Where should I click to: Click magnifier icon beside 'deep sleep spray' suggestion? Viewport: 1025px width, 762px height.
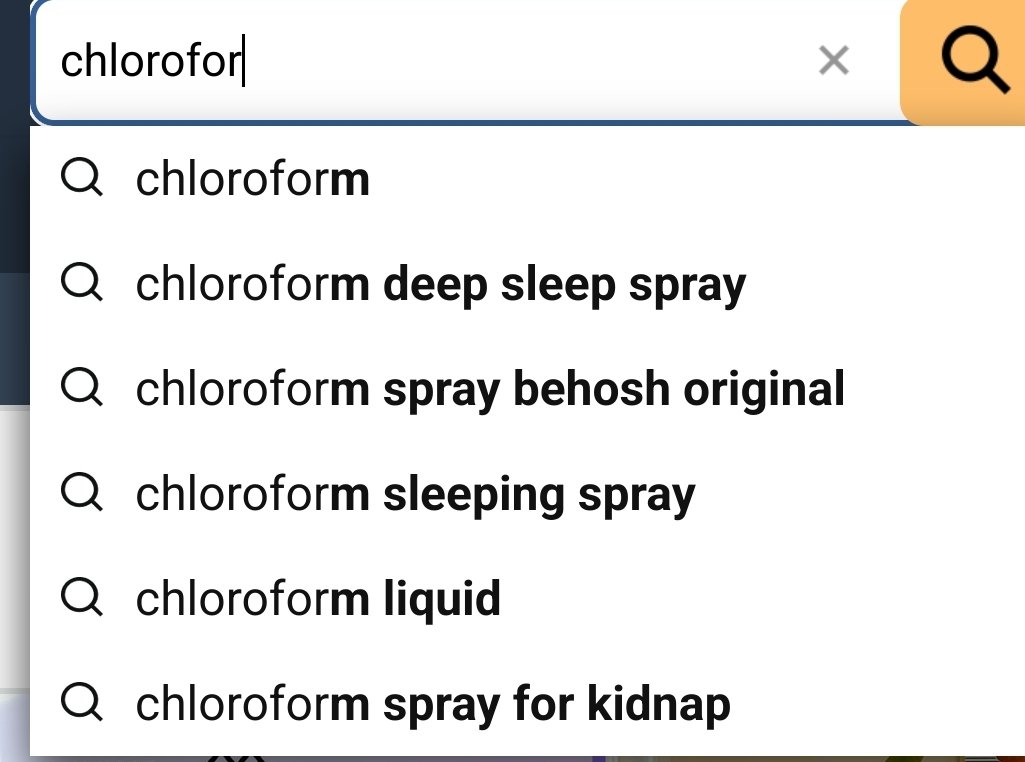click(x=81, y=284)
